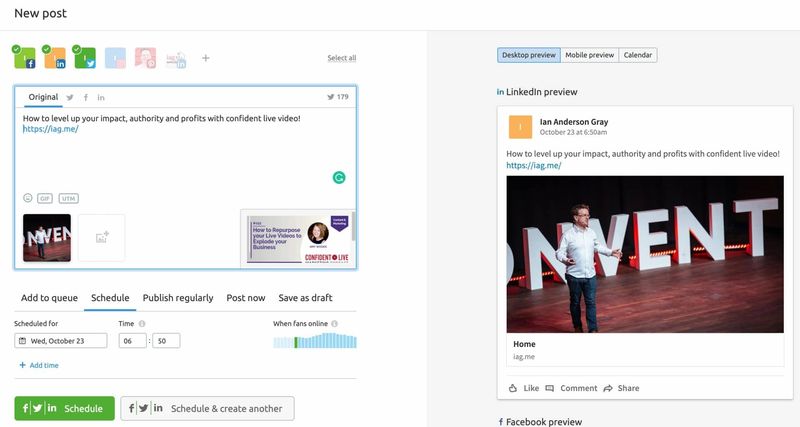This screenshot has height=427, width=800.
Task: Click Ian Anderson Gray name in preview
Action: click(574, 122)
